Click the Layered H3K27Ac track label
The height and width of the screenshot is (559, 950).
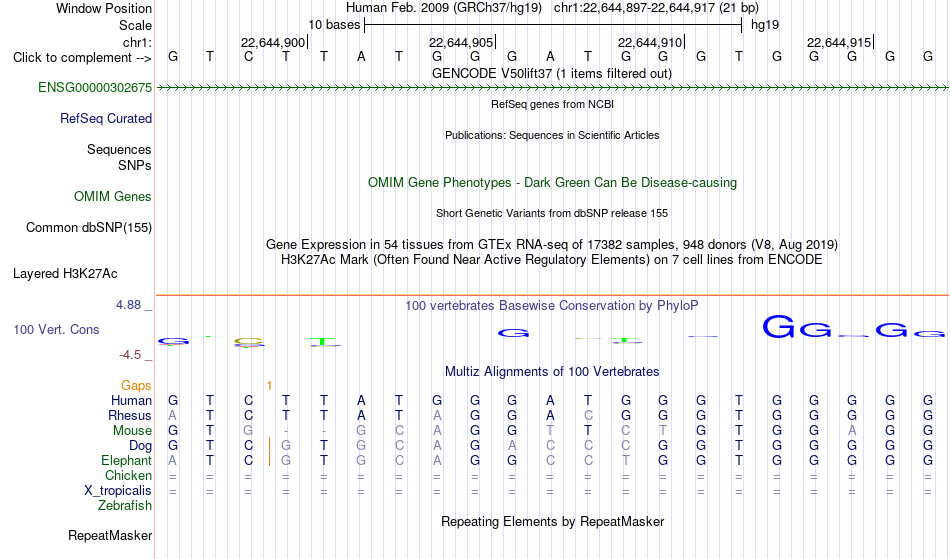point(65,273)
